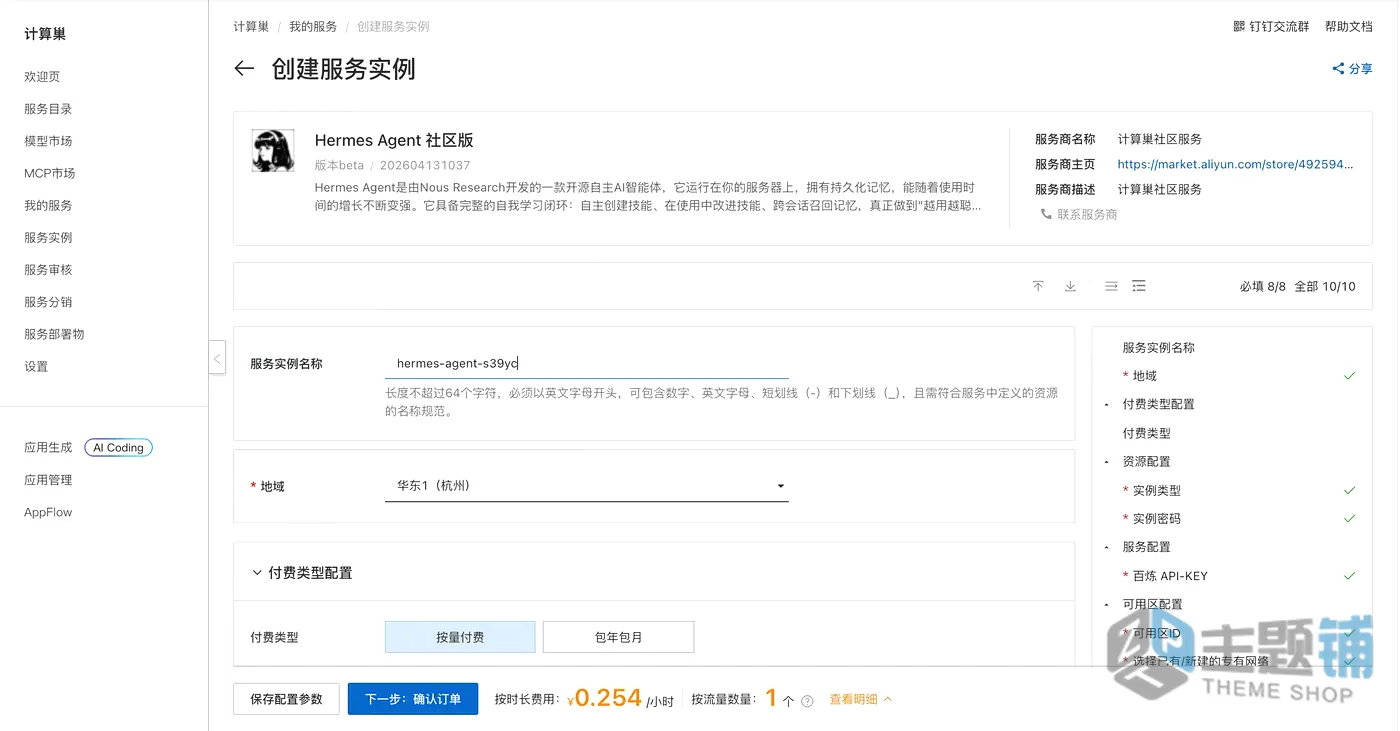Open 欢迎页 in the sidebar
This screenshot has height=731, width=1400.
click(42, 77)
